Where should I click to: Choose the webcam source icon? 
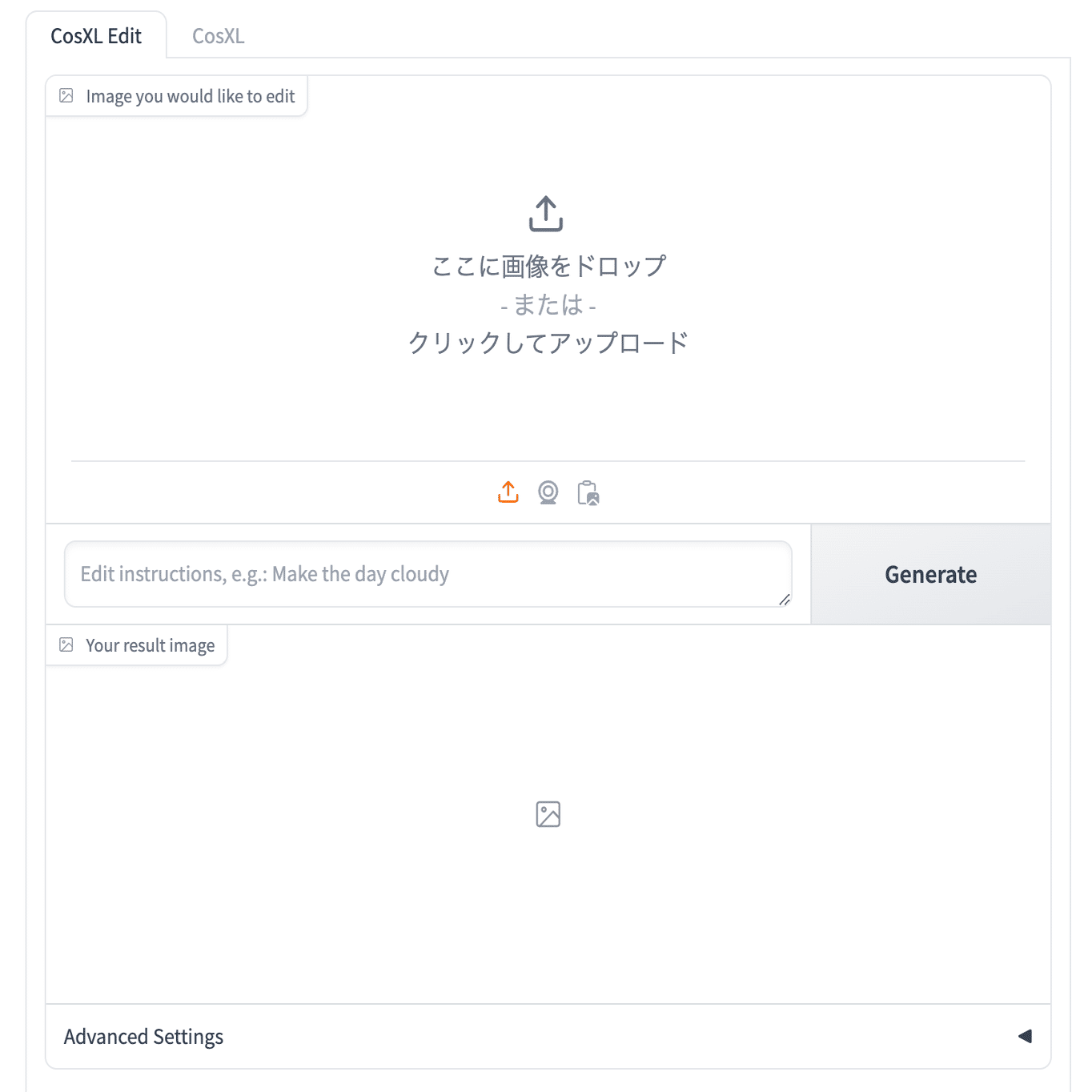[x=548, y=492]
